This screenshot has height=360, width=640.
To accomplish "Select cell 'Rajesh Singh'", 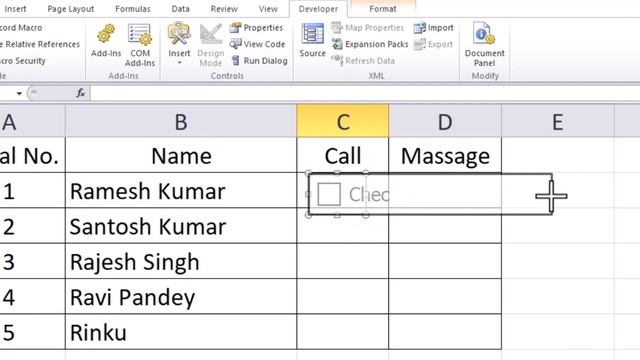I will pos(181,262).
